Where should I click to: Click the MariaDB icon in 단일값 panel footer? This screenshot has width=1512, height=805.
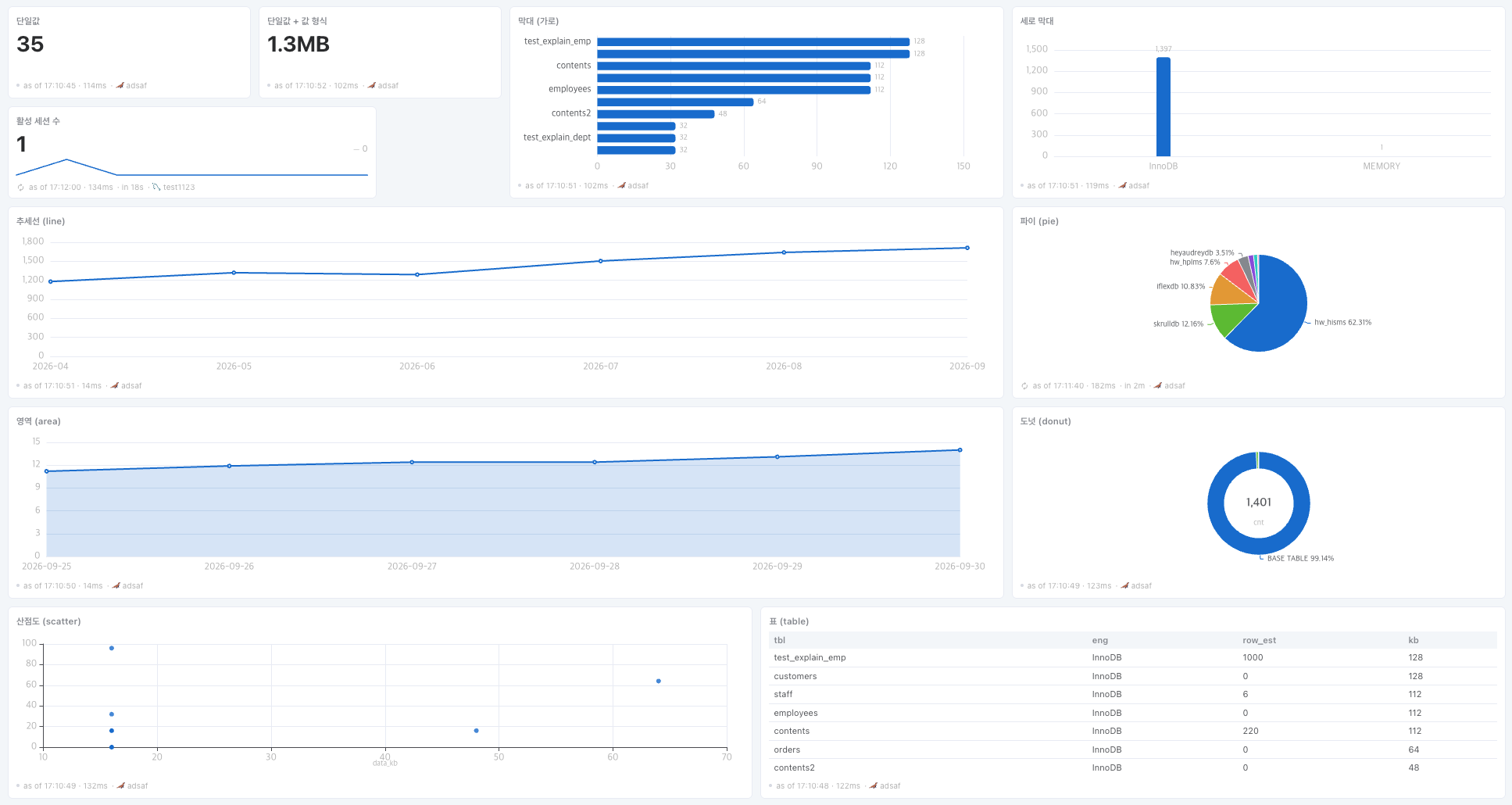click(x=120, y=86)
